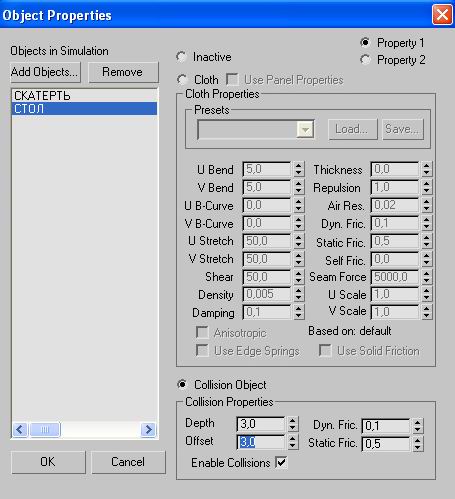Select СКАТЕРТЬ in the objects list

84,96
